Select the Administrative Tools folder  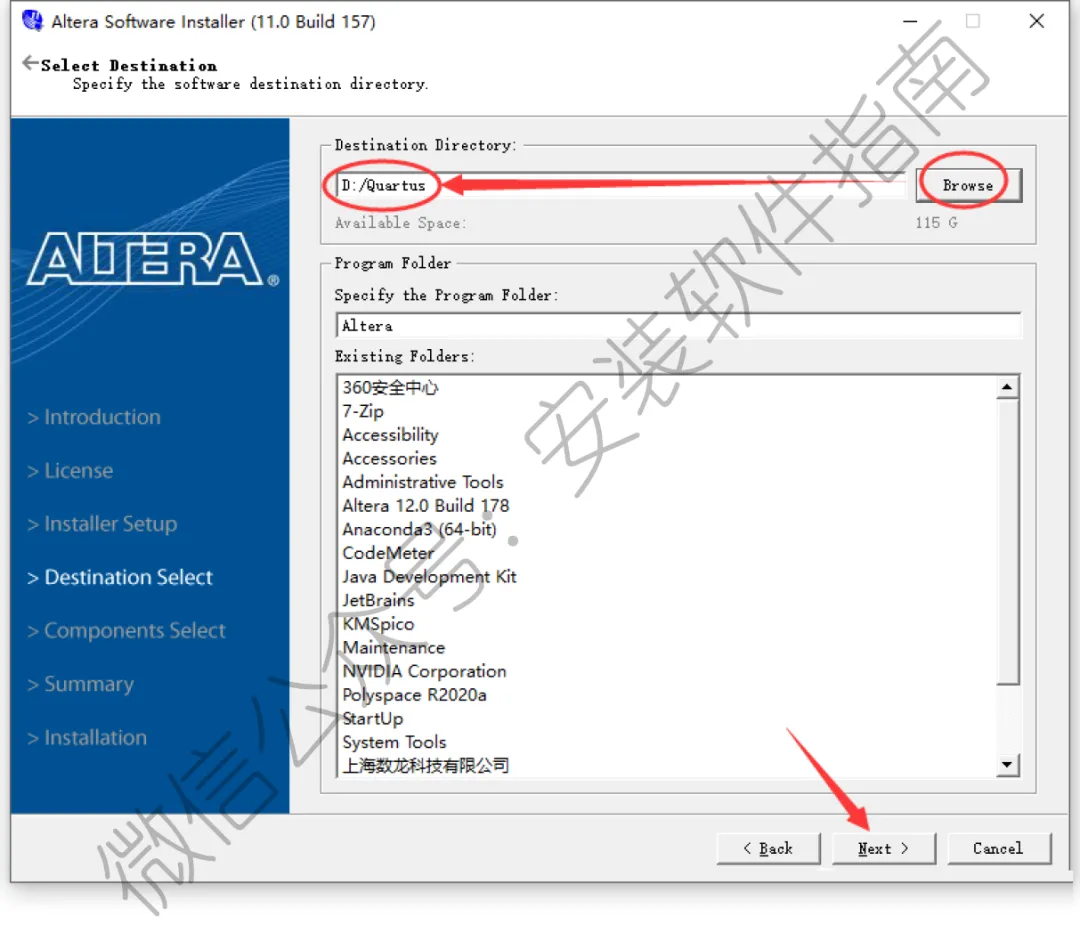coord(423,482)
